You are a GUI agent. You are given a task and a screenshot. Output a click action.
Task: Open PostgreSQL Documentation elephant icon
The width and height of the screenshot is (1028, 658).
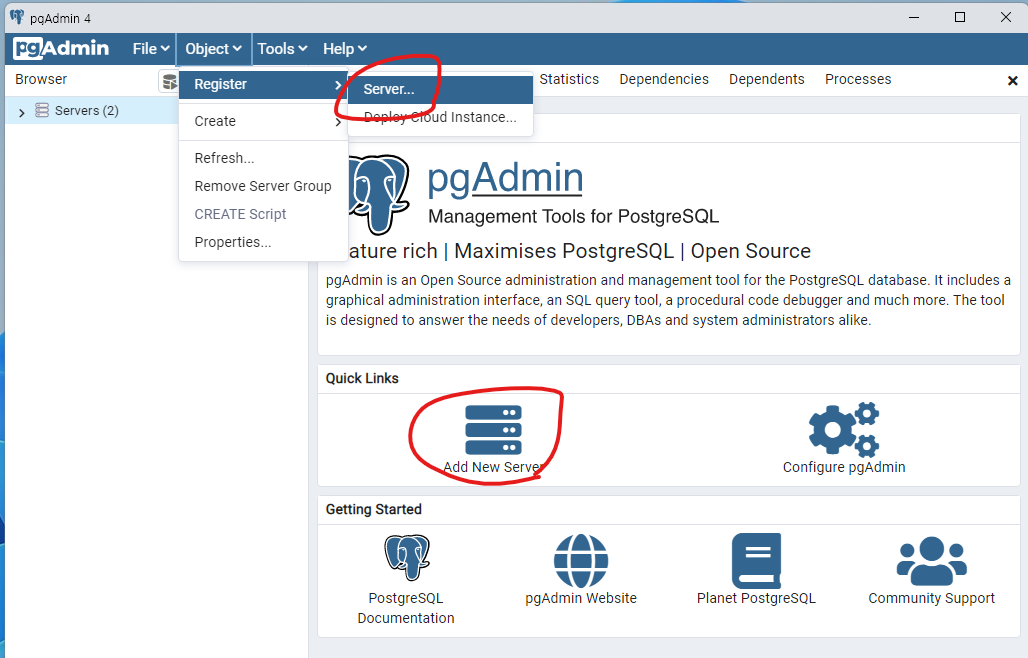(406, 558)
